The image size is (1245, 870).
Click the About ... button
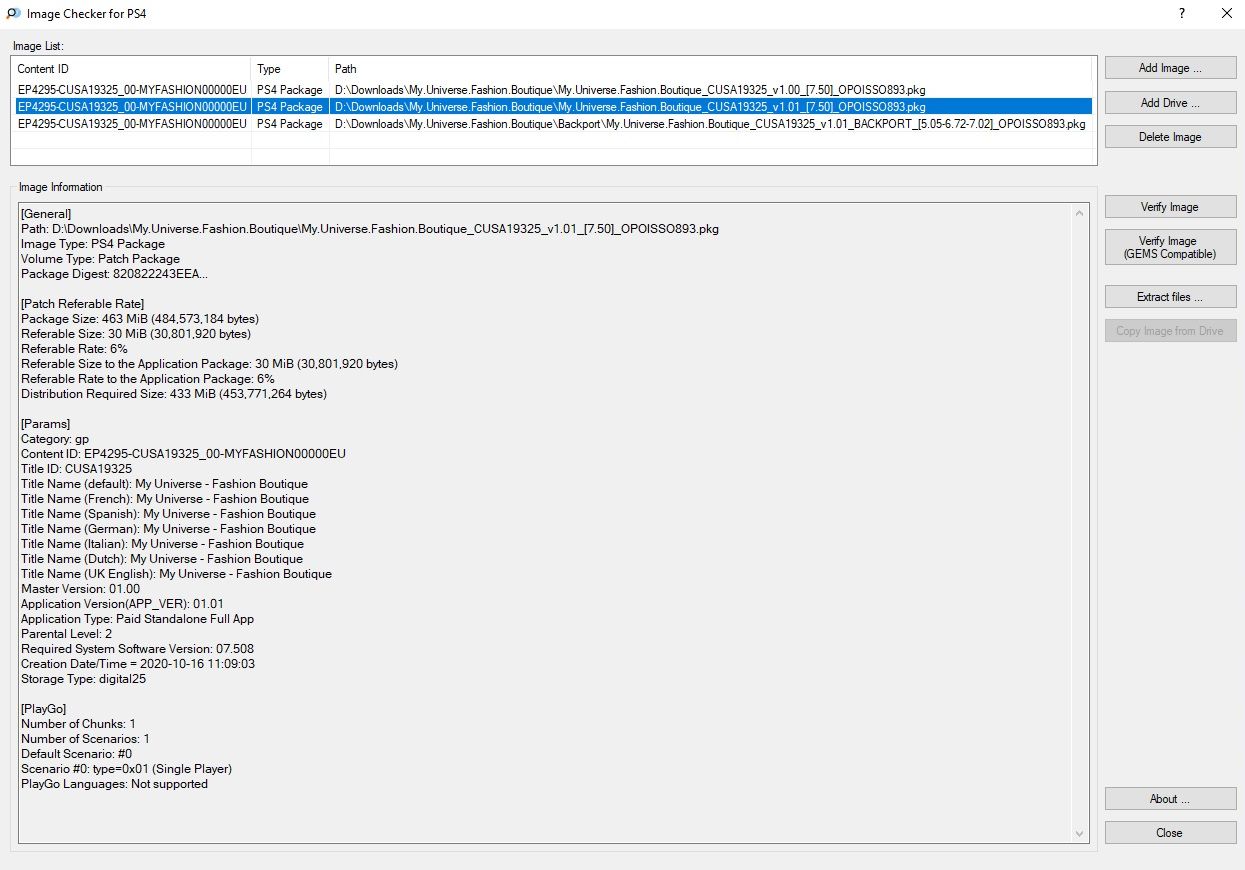[1170, 799]
